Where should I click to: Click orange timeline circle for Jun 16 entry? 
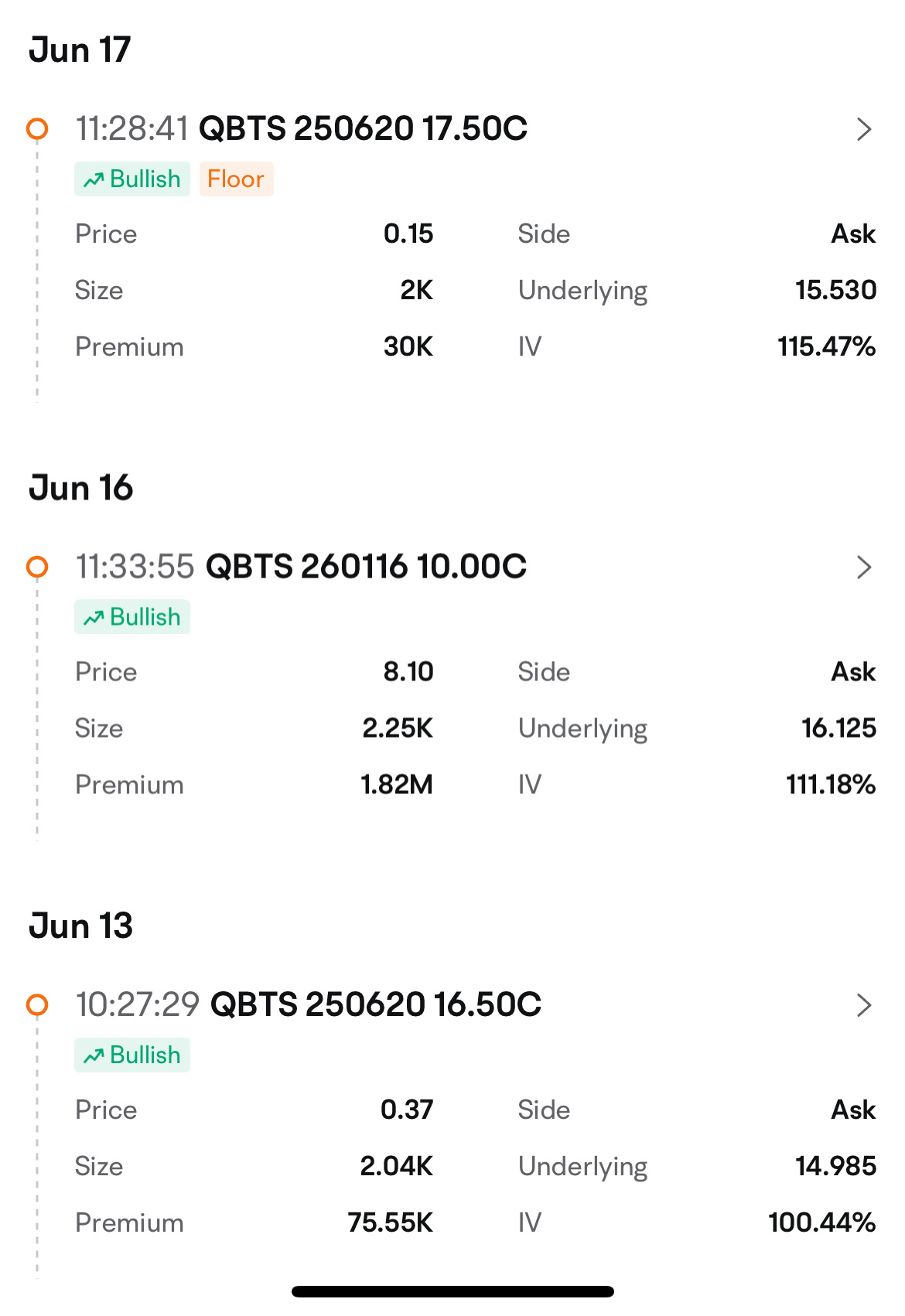[37, 567]
